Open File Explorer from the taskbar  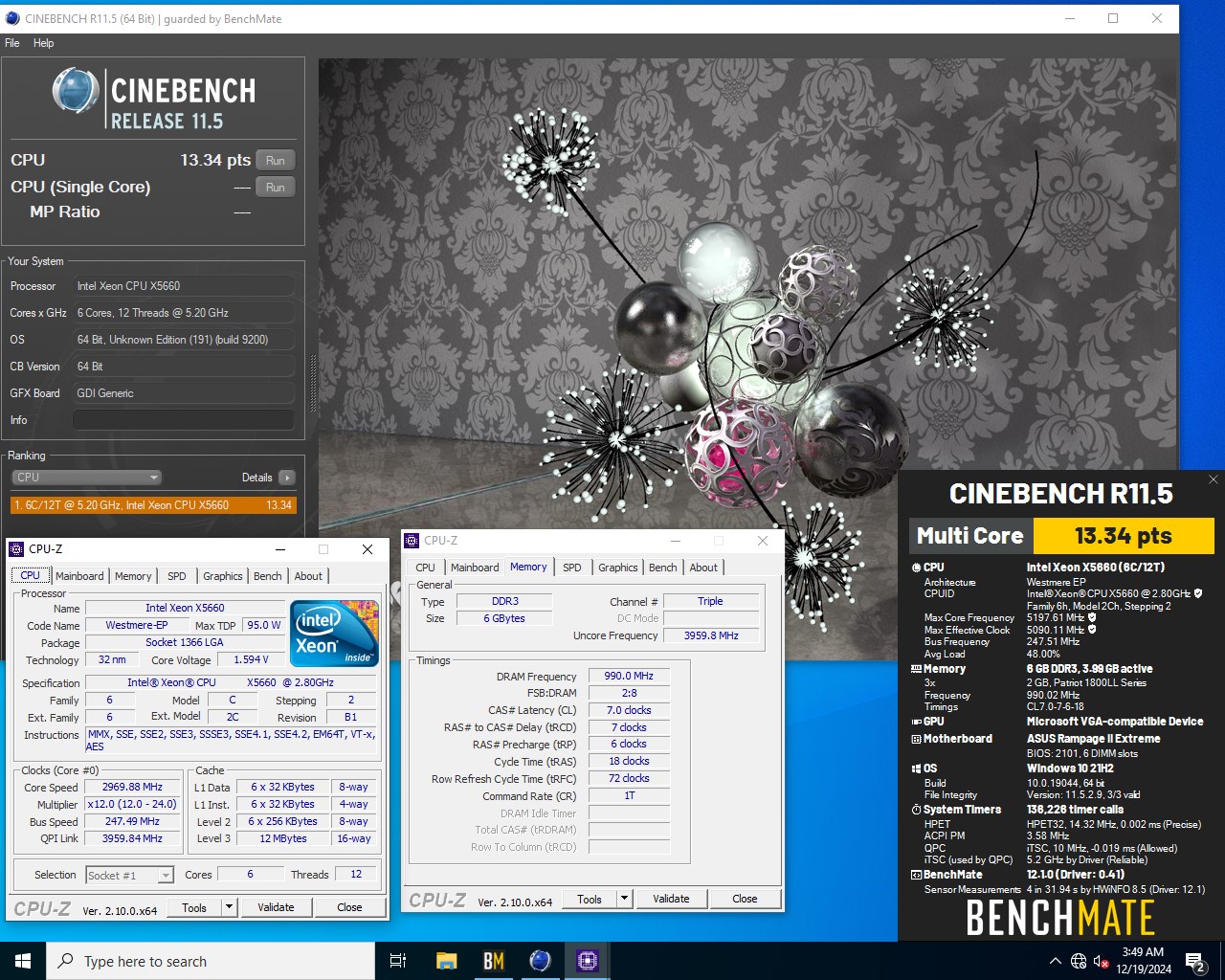point(446,961)
